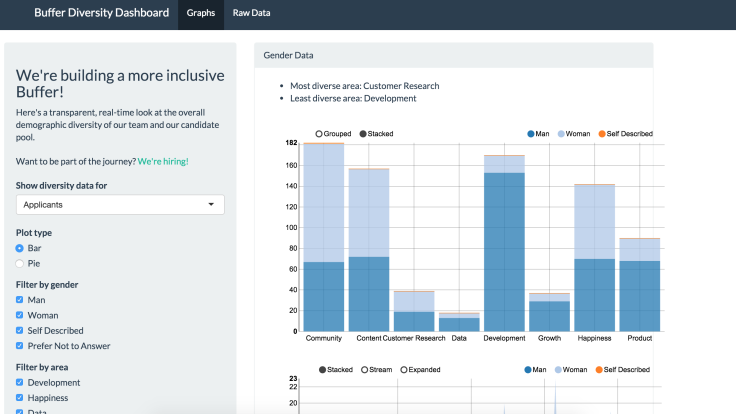This screenshot has width=736, height=414.
Task: Click the Development Man bar segment
Action: click(x=505, y=252)
